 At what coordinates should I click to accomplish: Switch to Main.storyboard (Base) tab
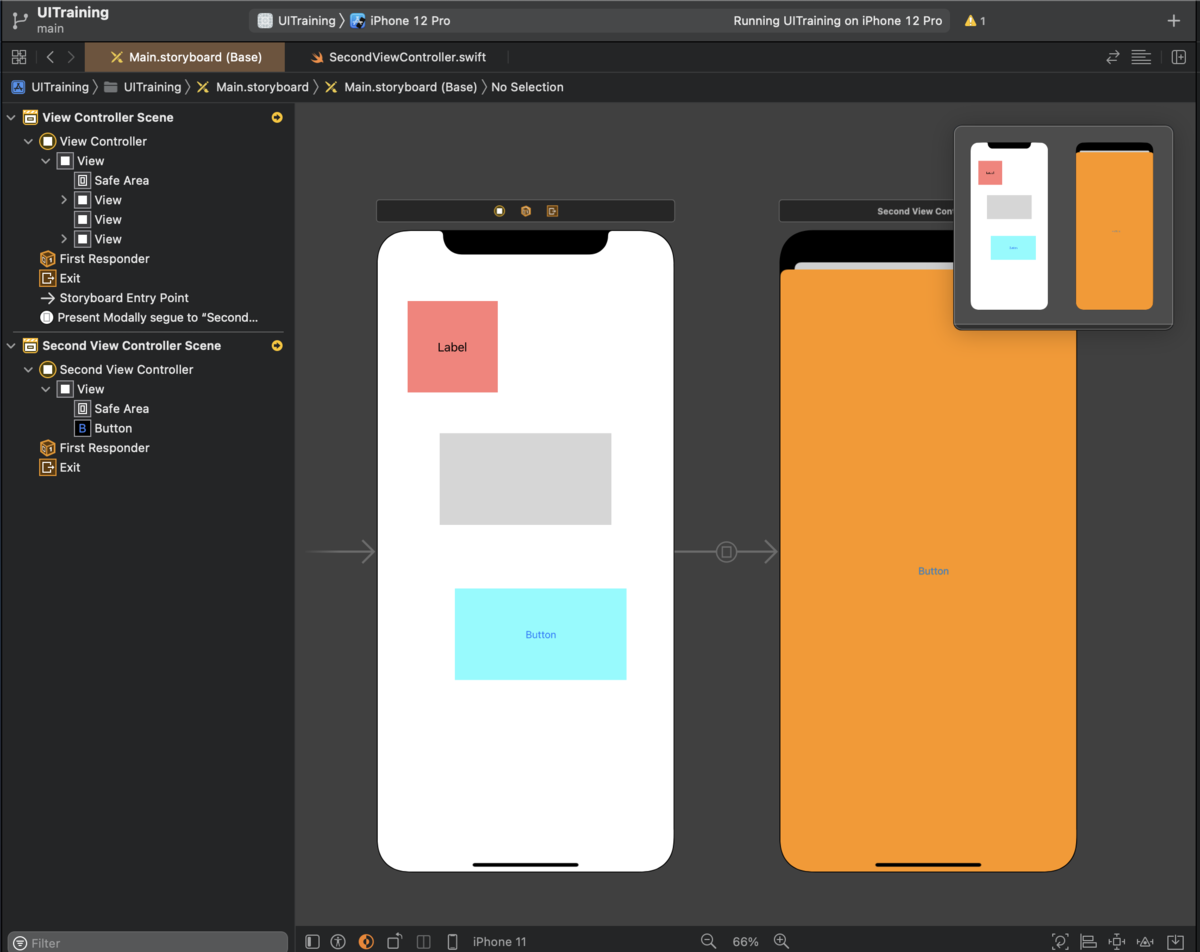pyautogui.click(x=185, y=57)
